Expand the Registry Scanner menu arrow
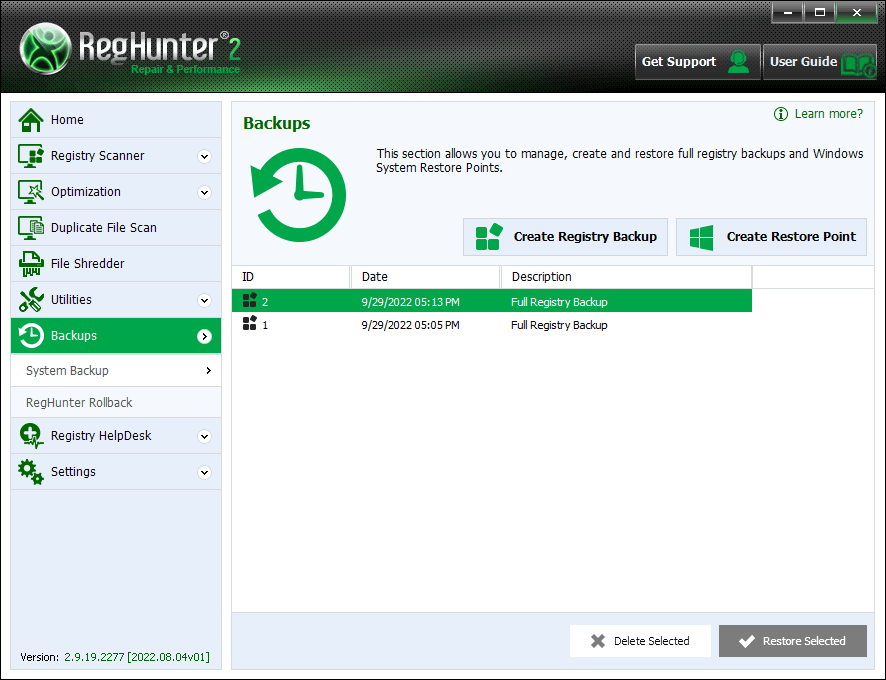Screen dimensions: 886x680 pyautogui.click(x=204, y=156)
